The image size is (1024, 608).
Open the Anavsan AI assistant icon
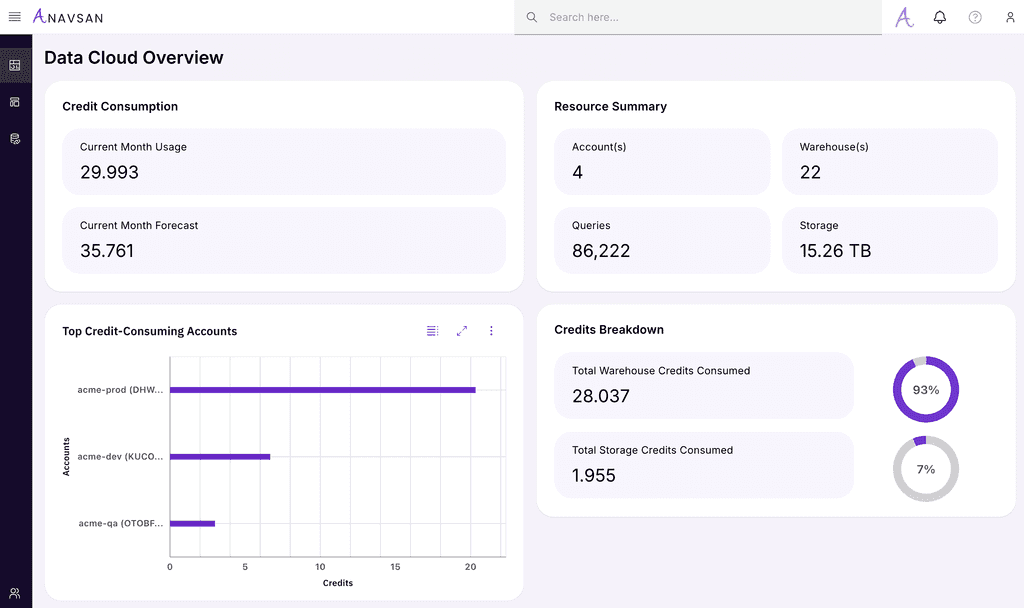pos(904,17)
